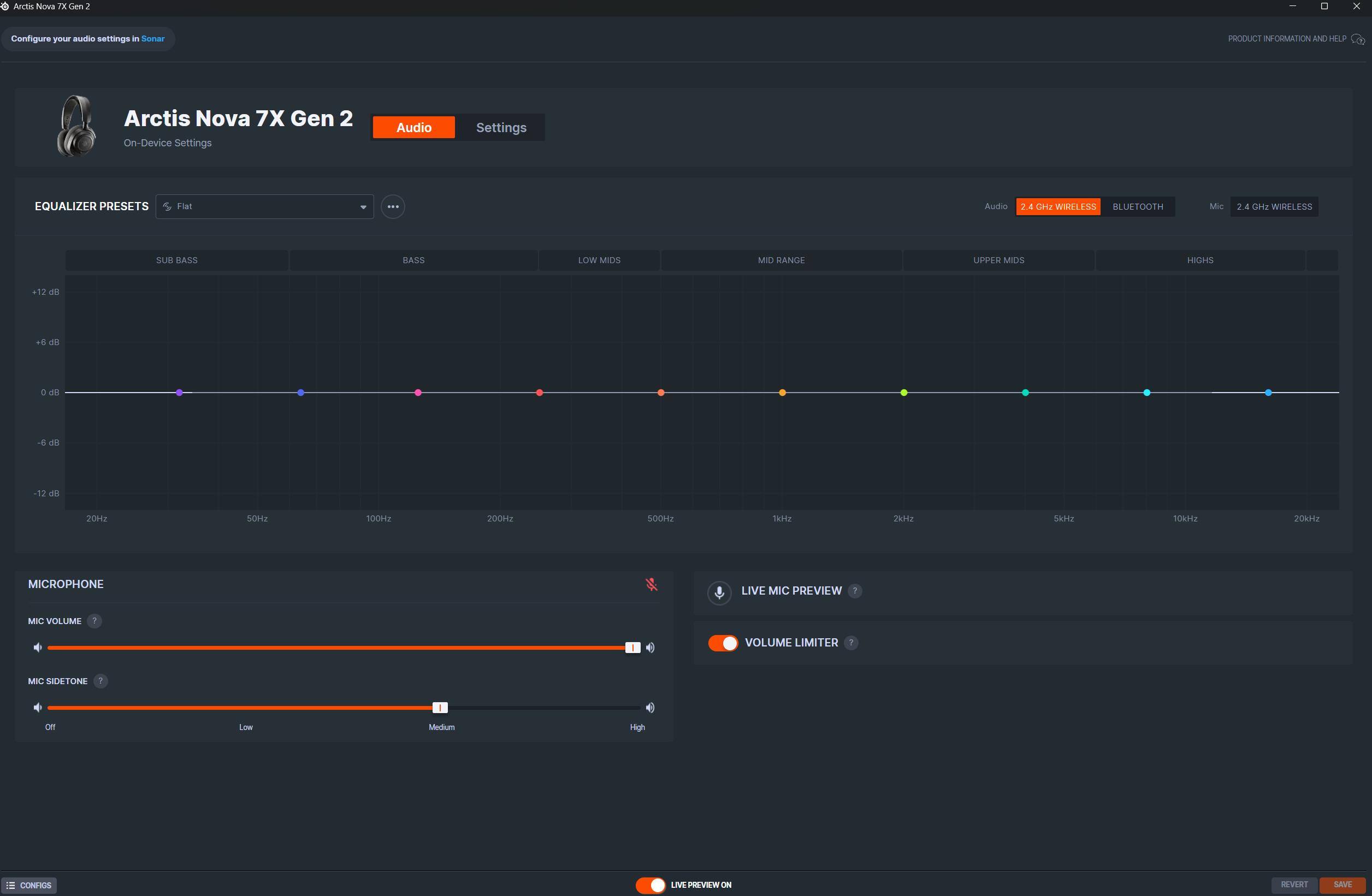Open the Flat equalizer presets dropdown
This screenshot has width=1372, height=896.
click(264, 206)
